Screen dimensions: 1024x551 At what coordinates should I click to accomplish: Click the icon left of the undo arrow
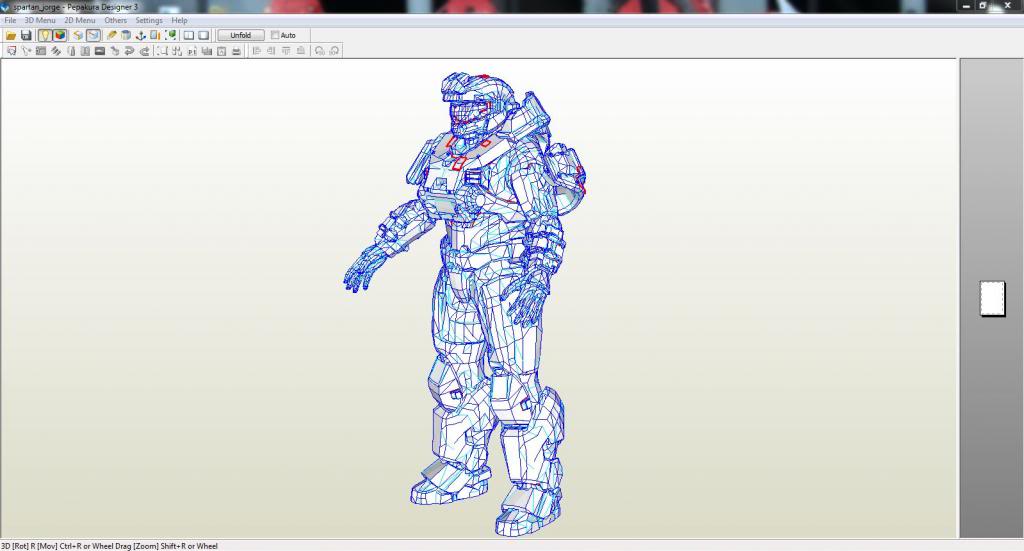pyautogui.click(x=115, y=51)
